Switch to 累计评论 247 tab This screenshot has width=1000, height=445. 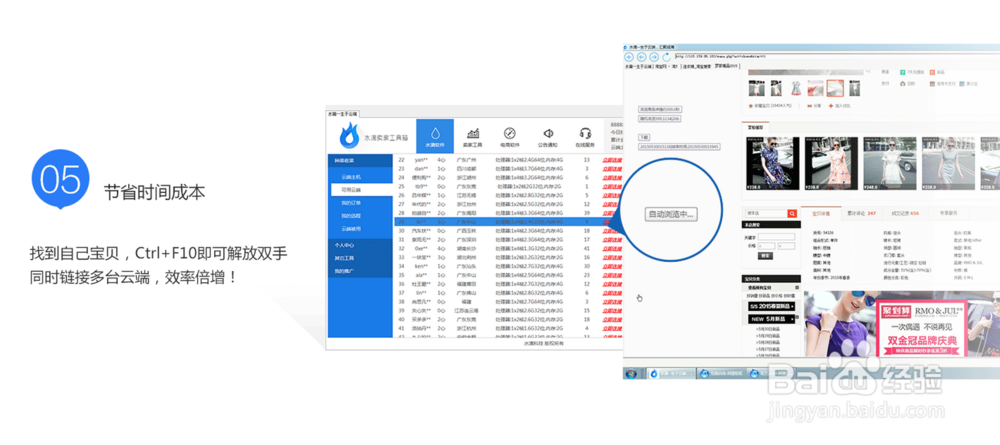click(861, 213)
